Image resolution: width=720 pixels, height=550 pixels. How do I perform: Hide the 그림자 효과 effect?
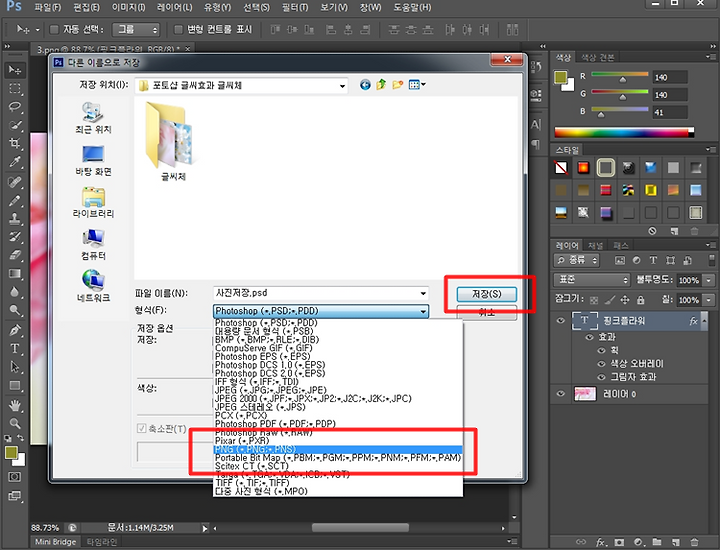point(601,377)
